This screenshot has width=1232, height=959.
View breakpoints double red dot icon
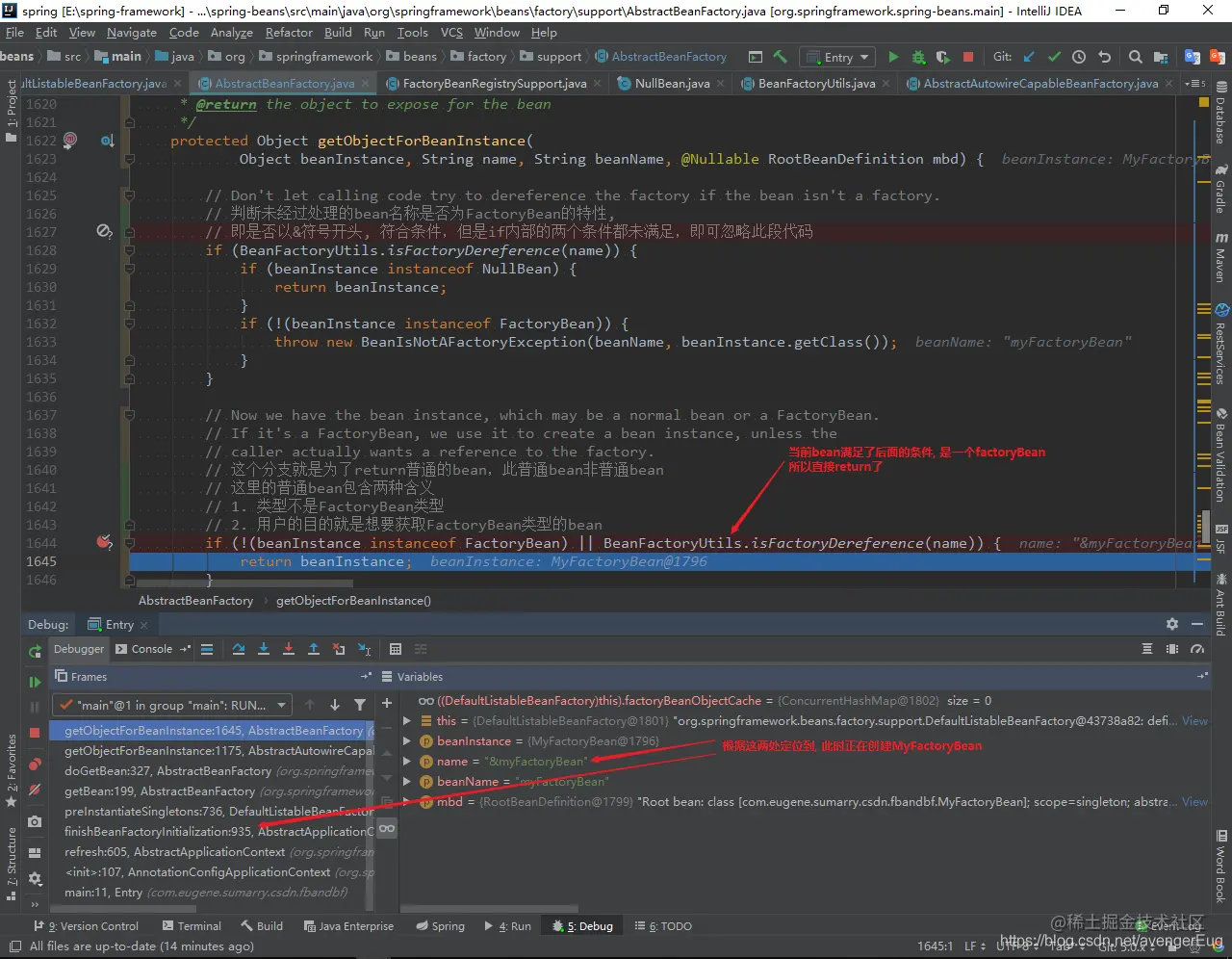tap(35, 764)
